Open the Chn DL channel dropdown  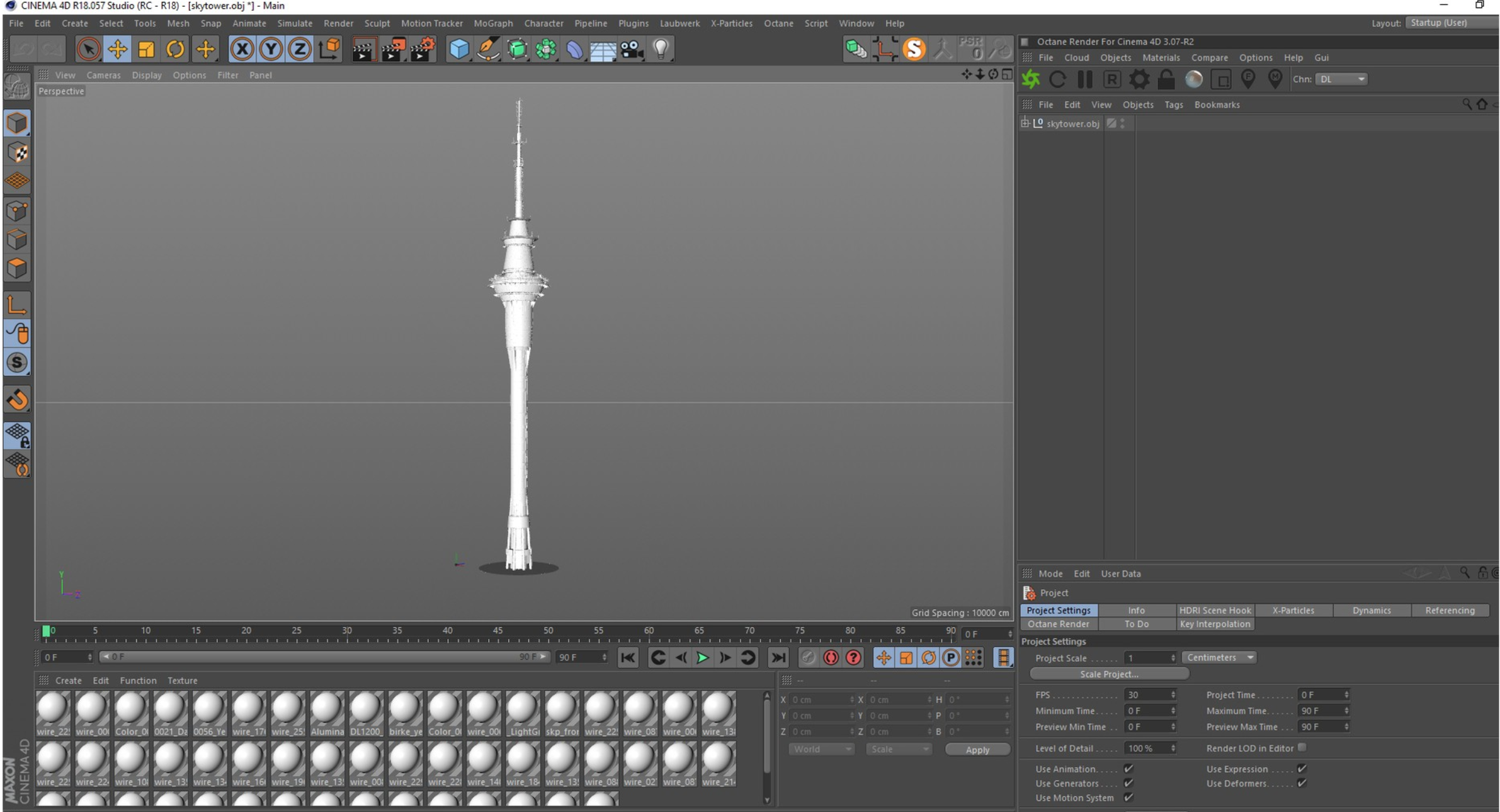click(x=1342, y=79)
